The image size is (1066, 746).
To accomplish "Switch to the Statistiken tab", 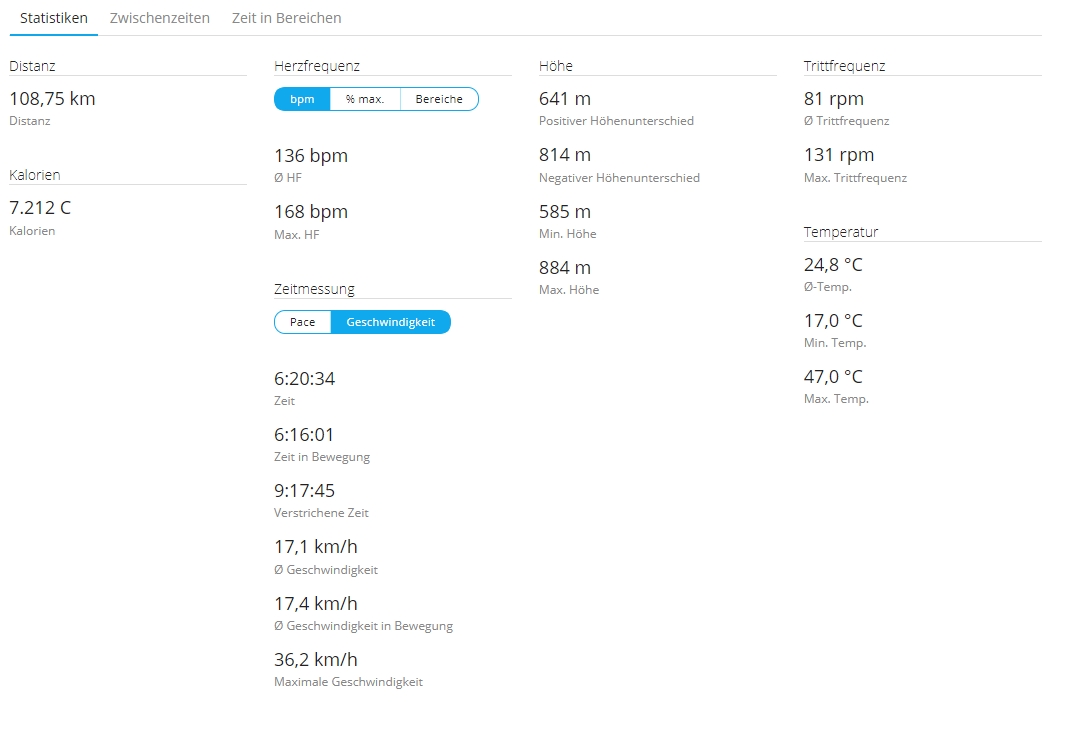I will point(54,18).
